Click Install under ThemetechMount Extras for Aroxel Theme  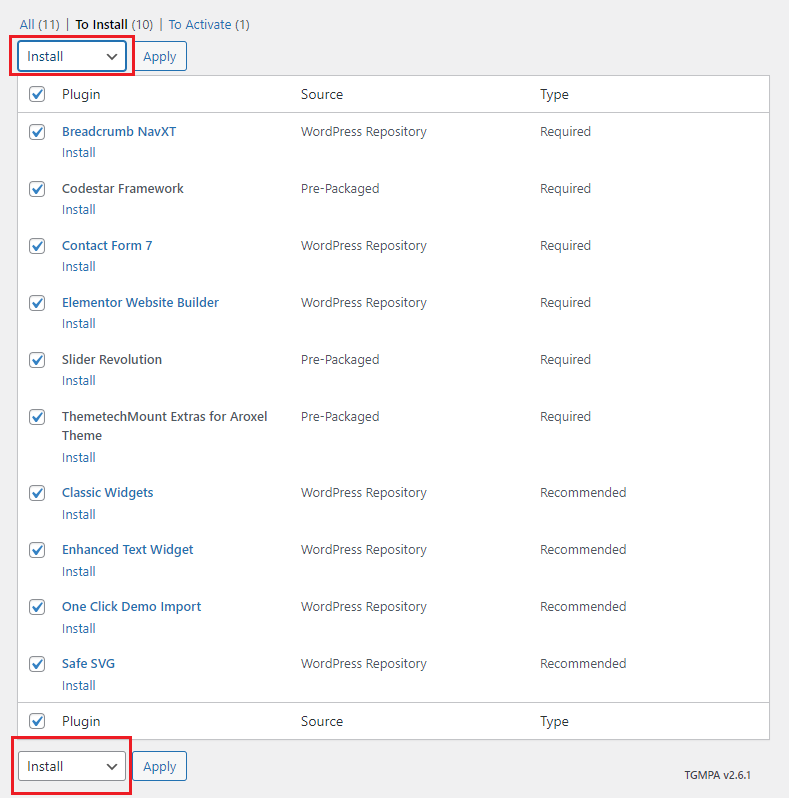[x=79, y=457]
